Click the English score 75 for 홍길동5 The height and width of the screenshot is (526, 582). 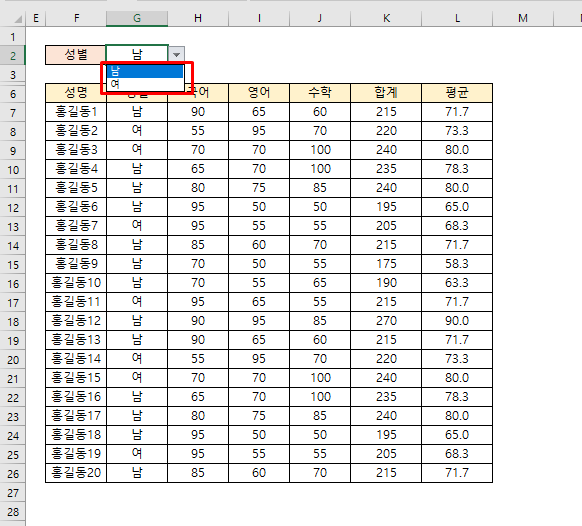point(259,187)
